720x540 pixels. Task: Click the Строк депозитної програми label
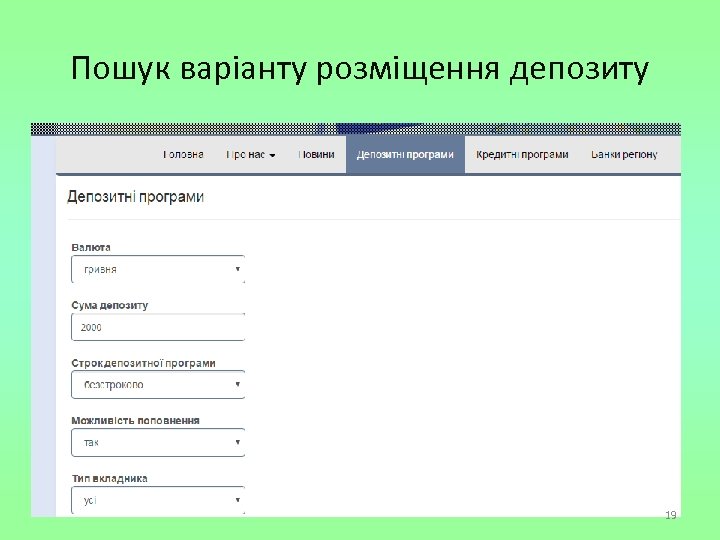point(143,363)
